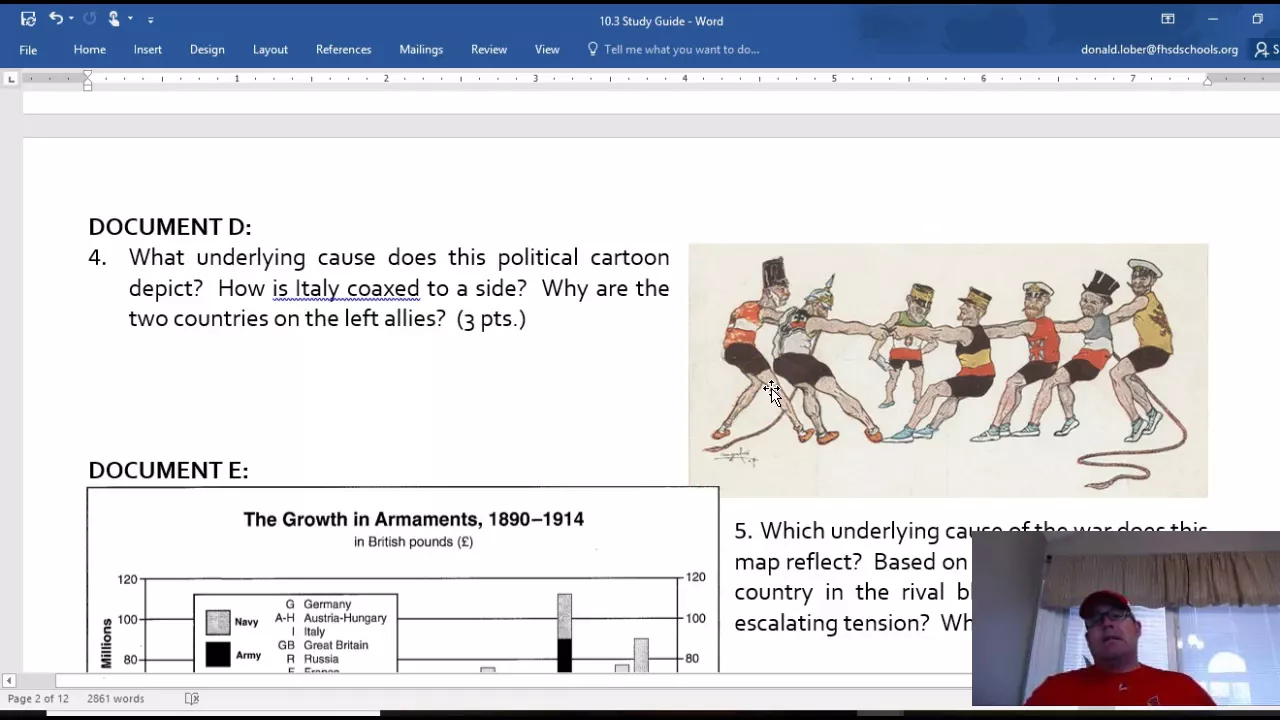Click the right indent marker on the ruler
Viewport: 1280px width, 720px height.
(x=1207, y=80)
